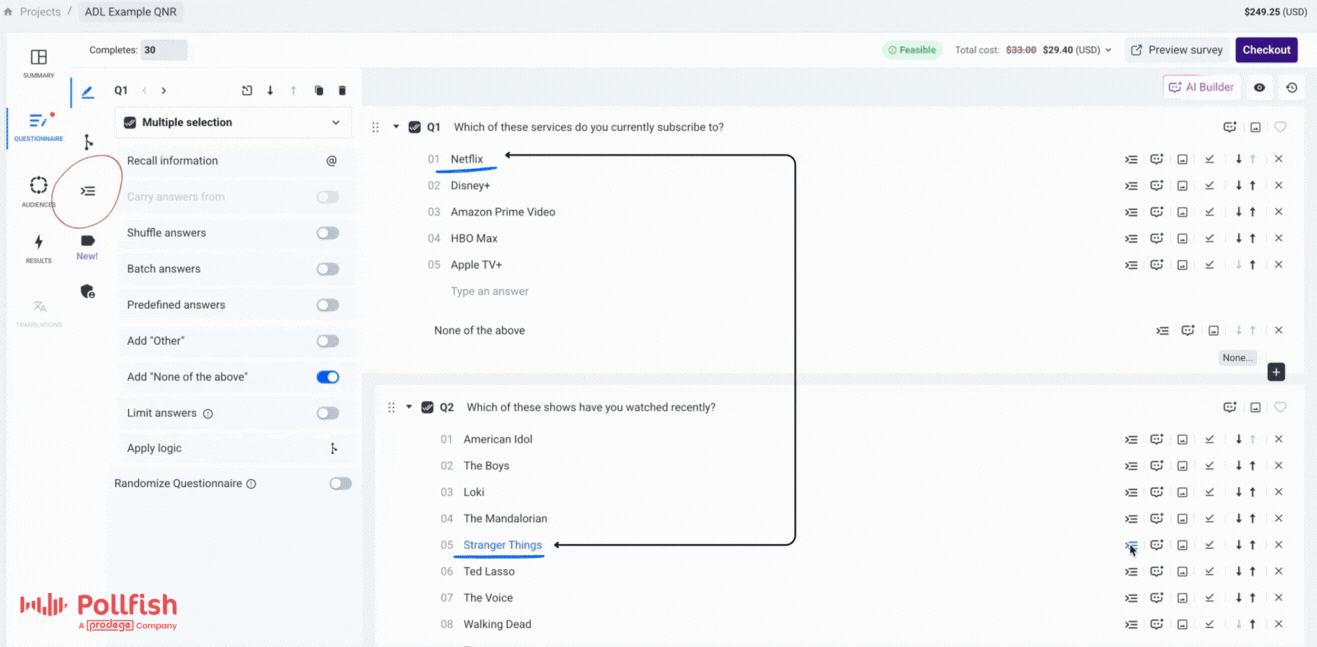Enable Add "Other" switch
The width and height of the screenshot is (1317, 647).
point(328,341)
